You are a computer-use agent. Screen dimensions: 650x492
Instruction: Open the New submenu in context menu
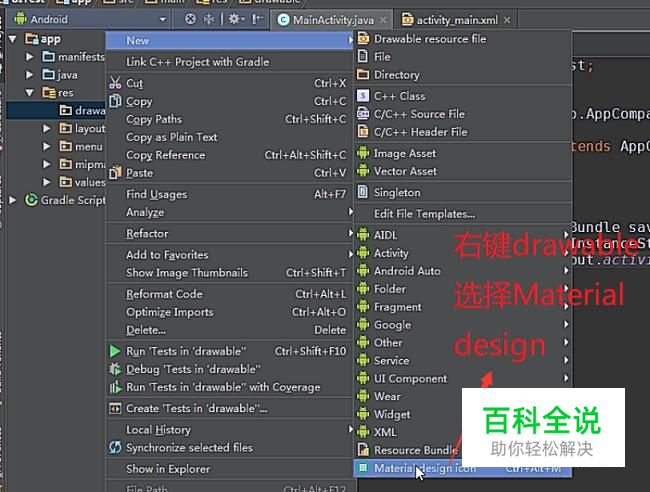[230, 41]
